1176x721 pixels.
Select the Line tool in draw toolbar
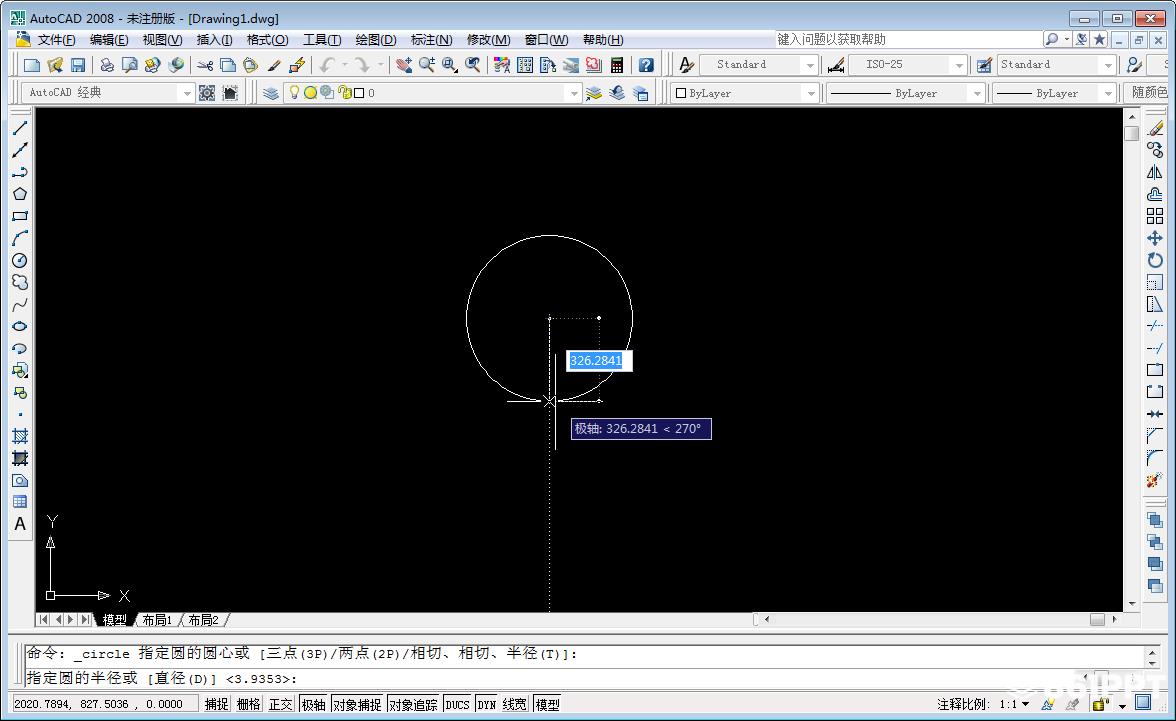coord(20,128)
